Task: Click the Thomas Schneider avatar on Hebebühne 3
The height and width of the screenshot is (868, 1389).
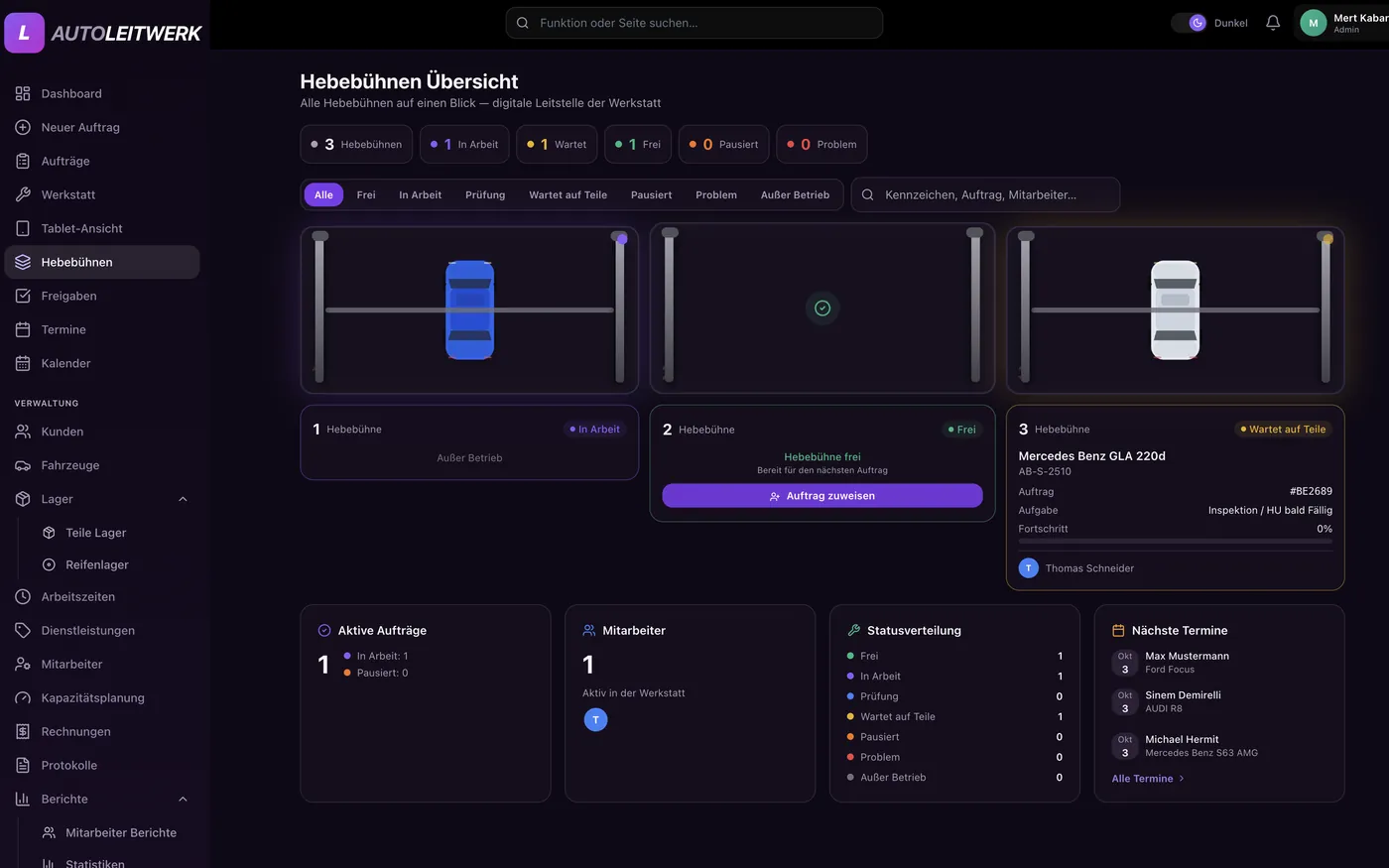Action: [1029, 568]
